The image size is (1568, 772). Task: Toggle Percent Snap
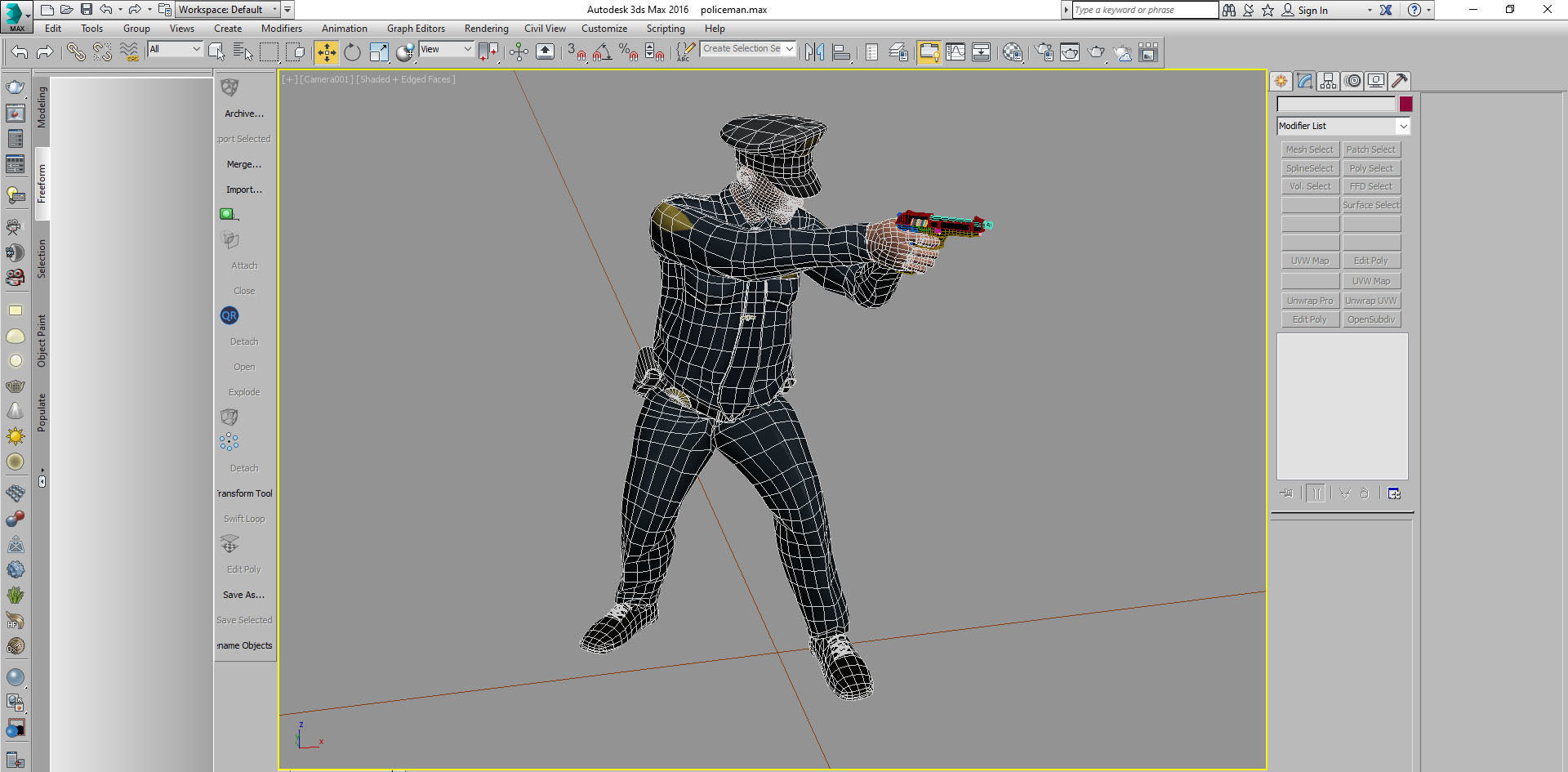(627, 51)
